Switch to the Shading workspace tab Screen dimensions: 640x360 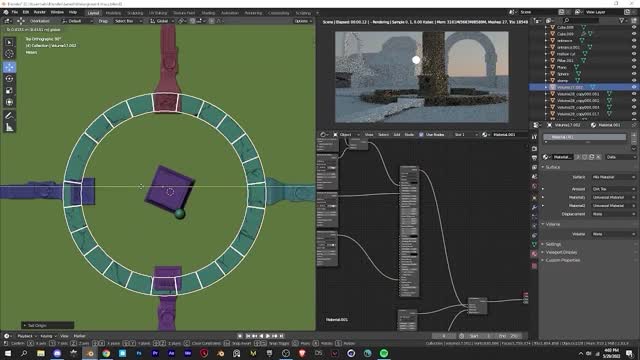[x=208, y=13]
